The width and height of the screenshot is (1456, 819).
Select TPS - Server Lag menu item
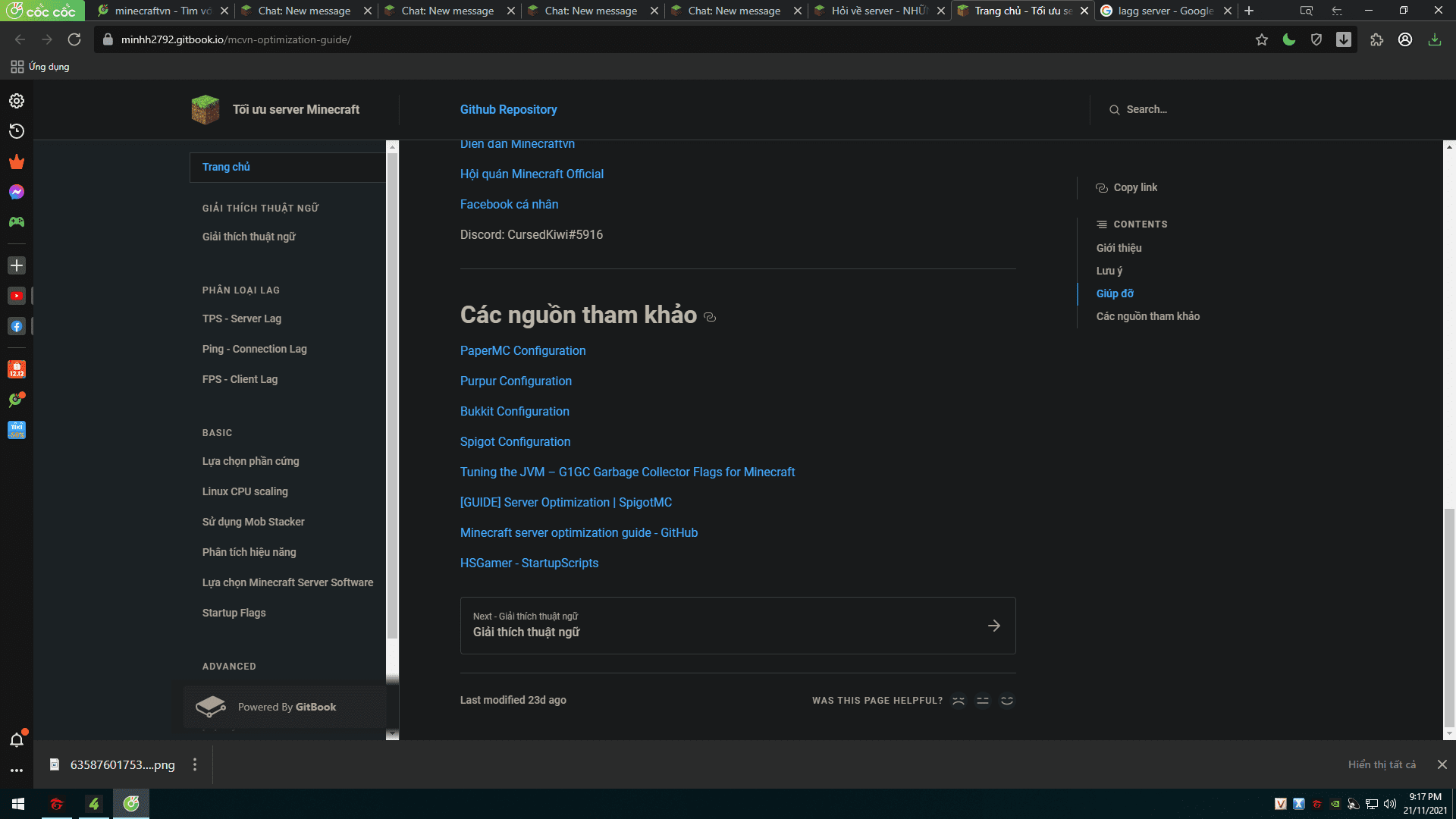click(241, 318)
